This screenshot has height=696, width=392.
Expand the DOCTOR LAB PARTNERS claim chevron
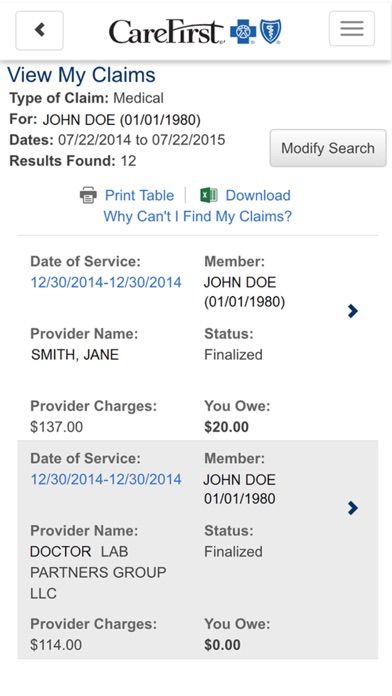pyautogui.click(x=353, y=508)
